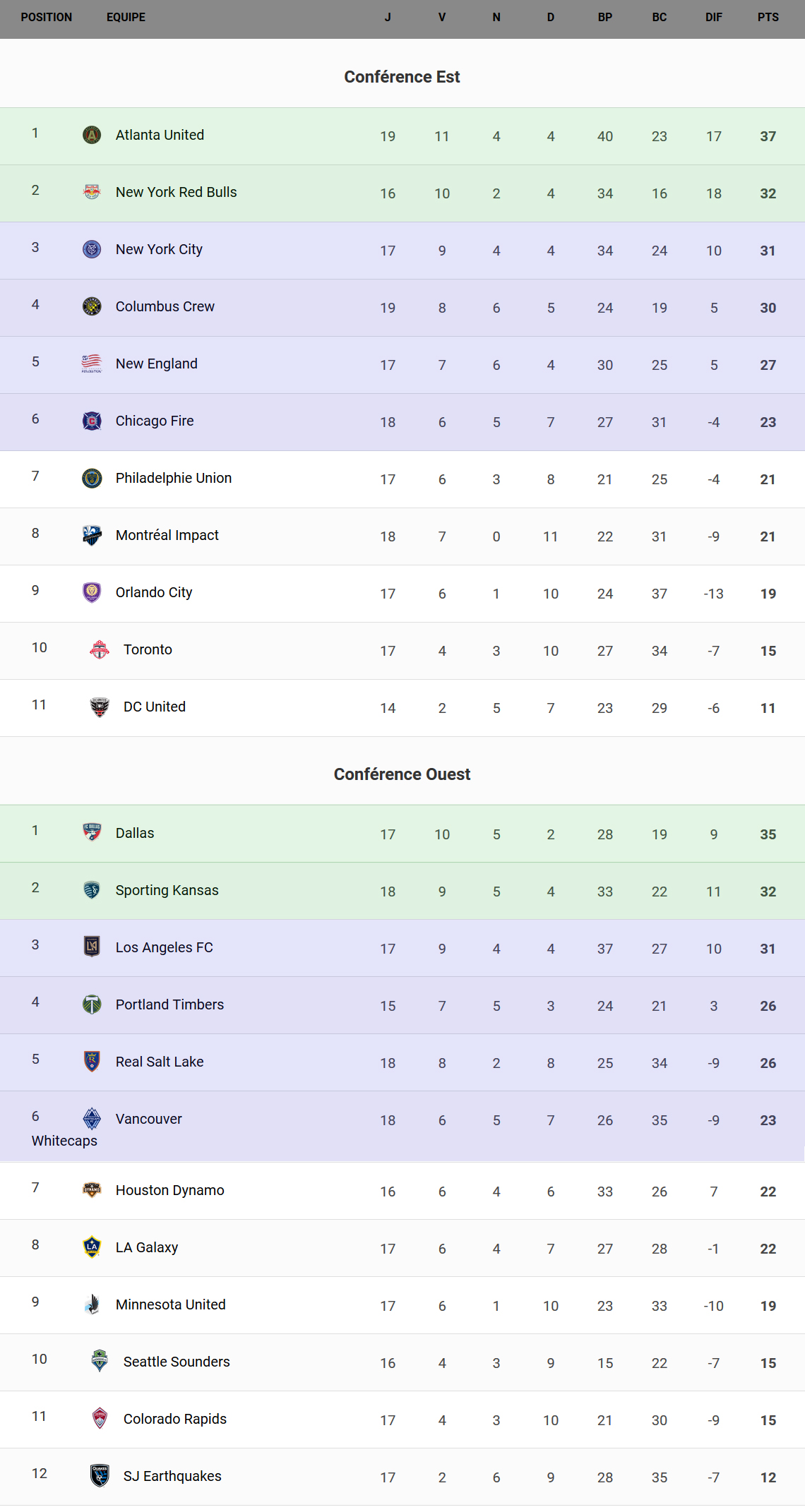
Task: Click the Seattle Sounders badge
Action: click(x=100, y=1362)
